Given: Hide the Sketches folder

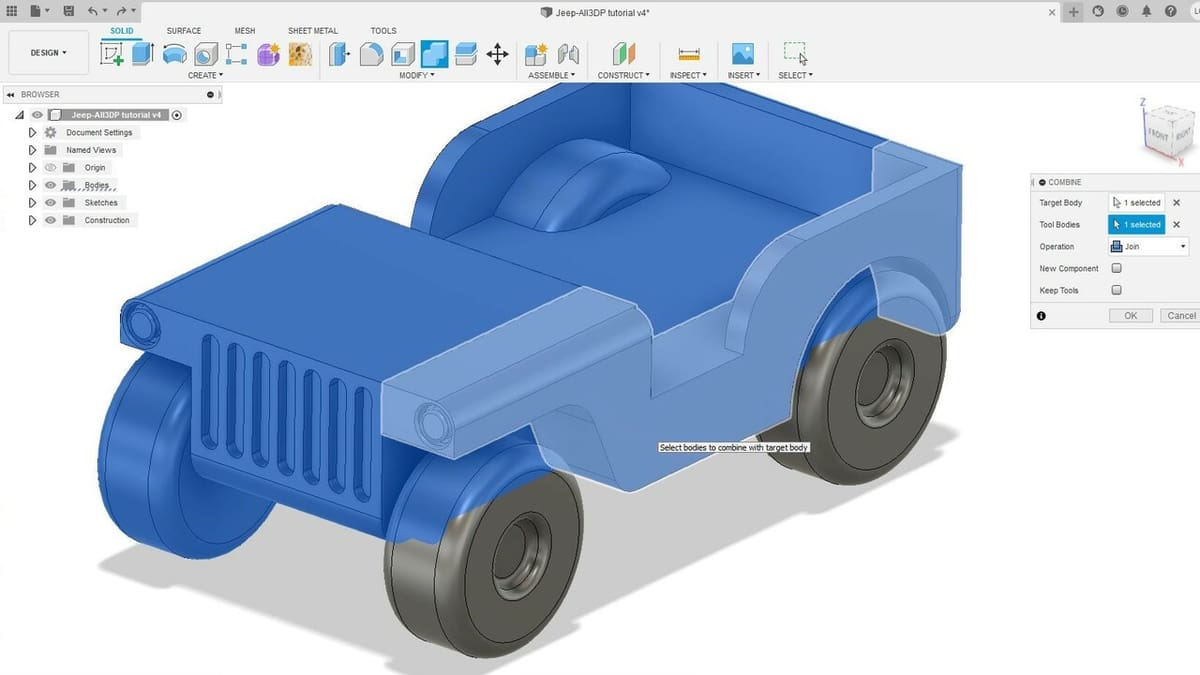Looking at the screenshot, I should pos(50,203).
